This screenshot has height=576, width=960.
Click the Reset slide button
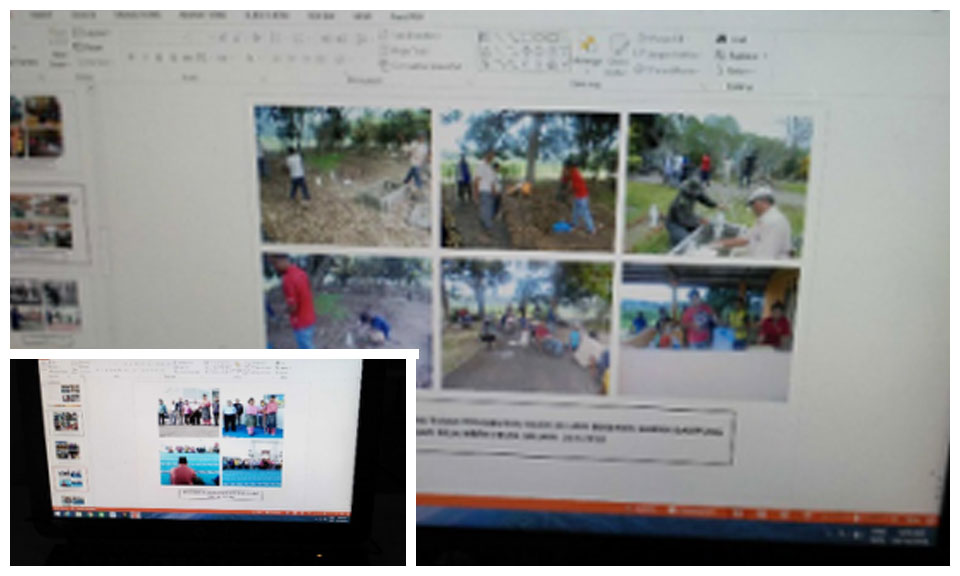pos(92,46)
